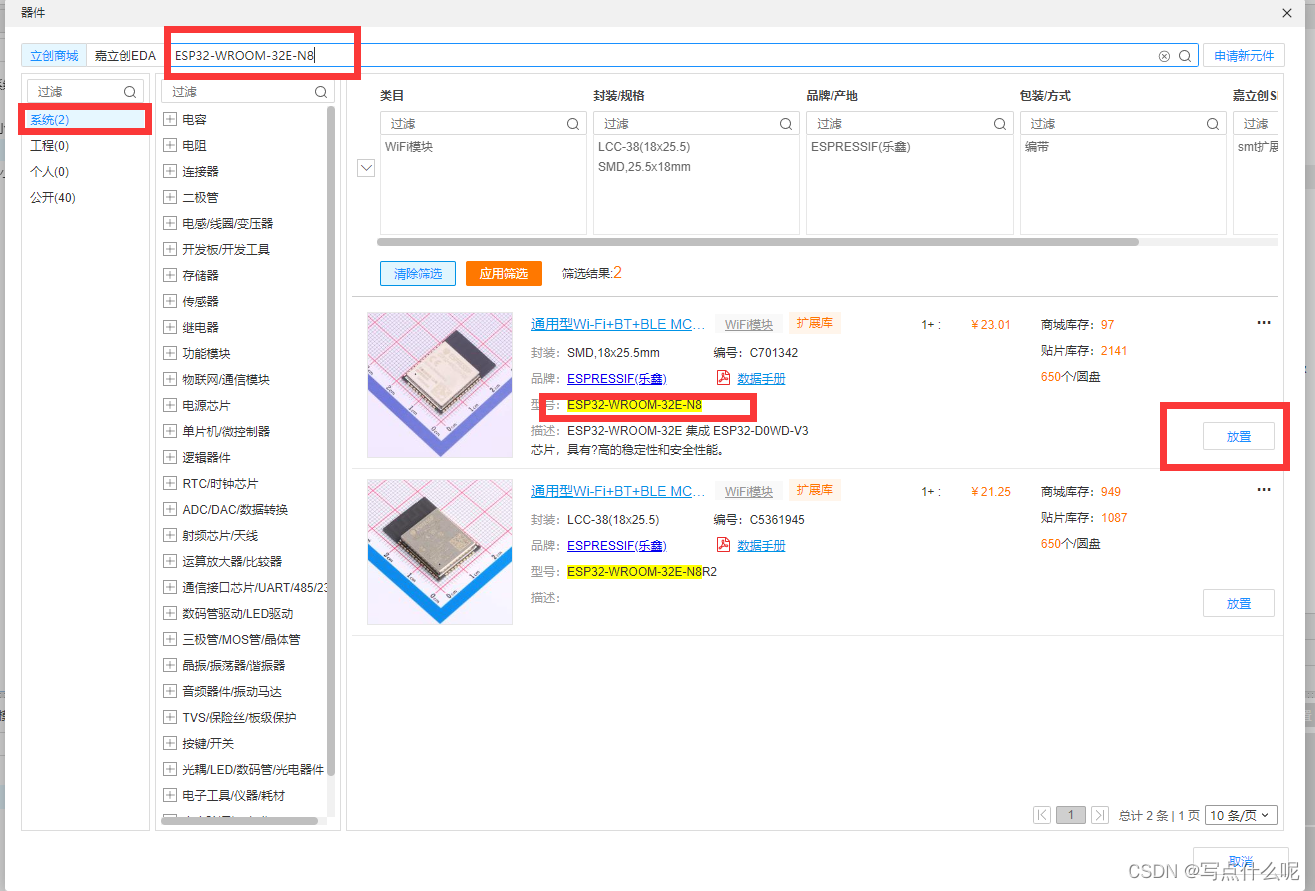This screenshot has width=1315, height=891.
Task: Expand the 电阻 category
Action: point(169,145)
